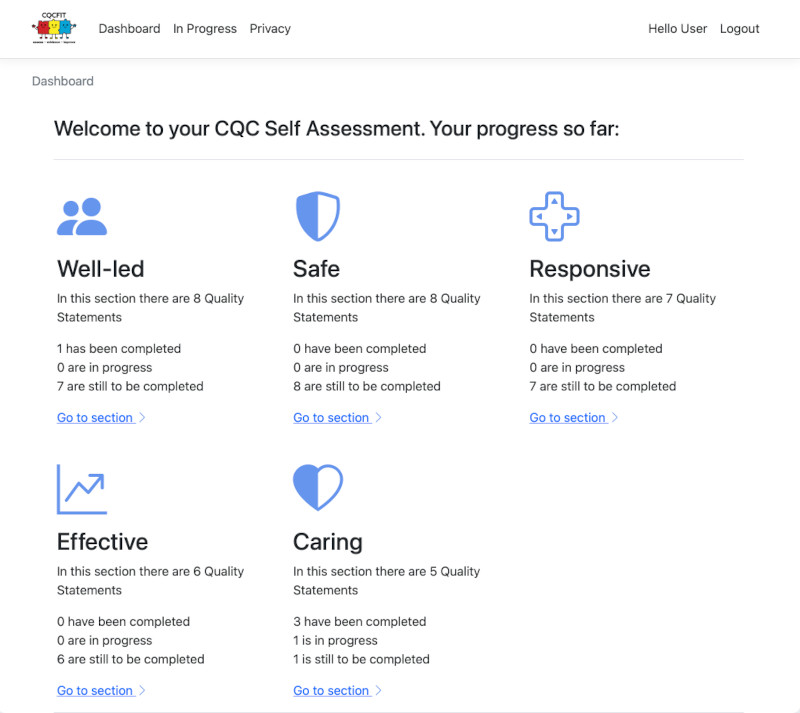
Task: Click the Logout link
Action: click(739, 29)
